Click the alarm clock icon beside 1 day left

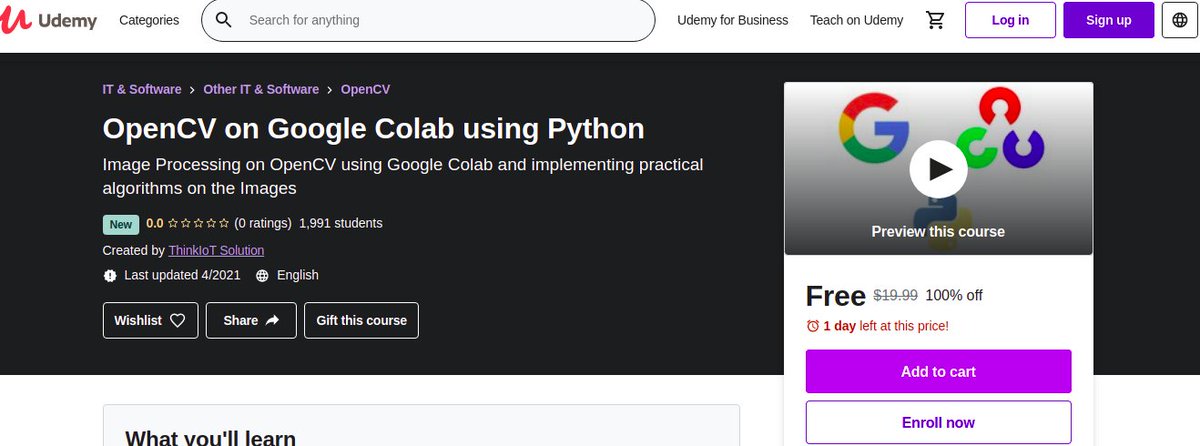tap(813, 326)
